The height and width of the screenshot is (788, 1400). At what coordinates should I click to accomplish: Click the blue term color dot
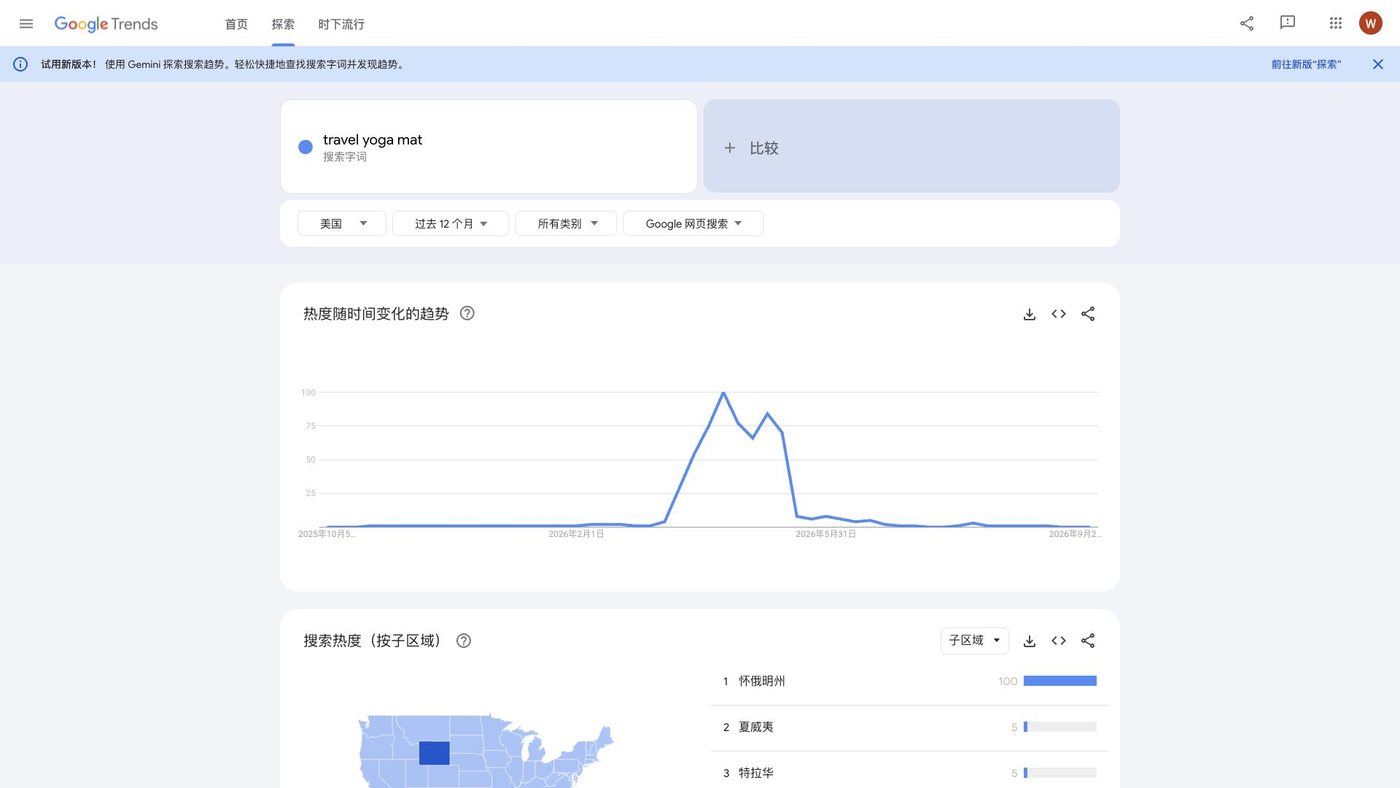[306, 147]
